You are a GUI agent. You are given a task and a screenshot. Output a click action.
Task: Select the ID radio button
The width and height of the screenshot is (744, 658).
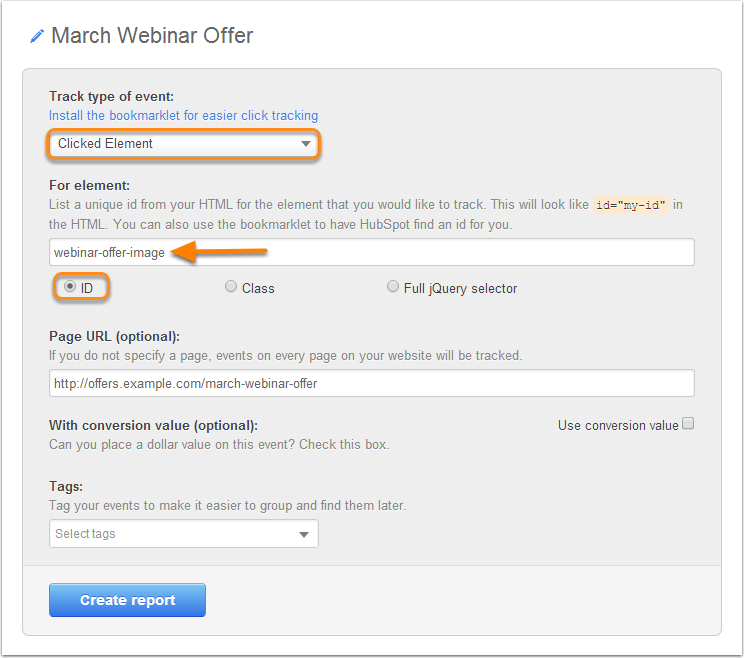click(x=70, y=287)
